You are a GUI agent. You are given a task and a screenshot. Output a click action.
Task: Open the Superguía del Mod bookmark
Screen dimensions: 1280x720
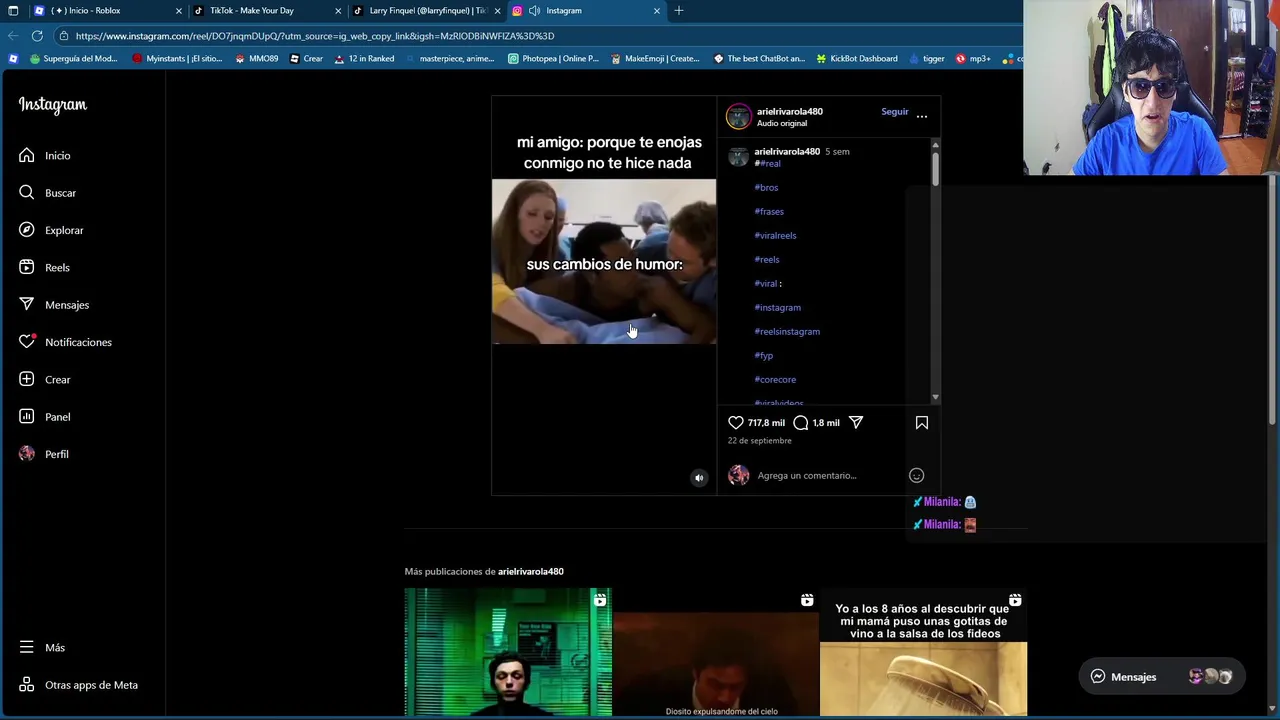73,59
